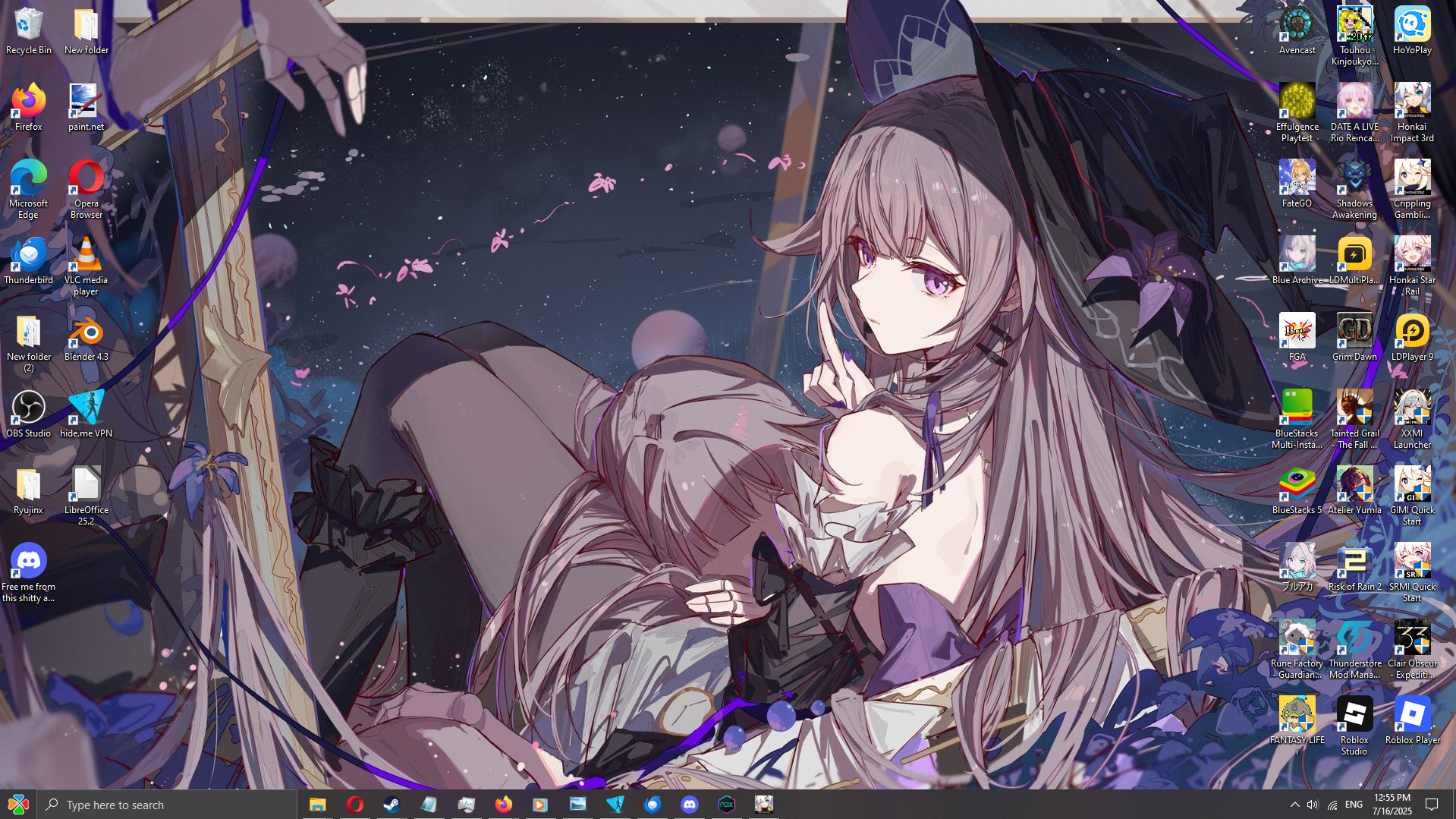
Task: Select the HoYoPlay desktop shortcut
Action: pos(1412,31)
